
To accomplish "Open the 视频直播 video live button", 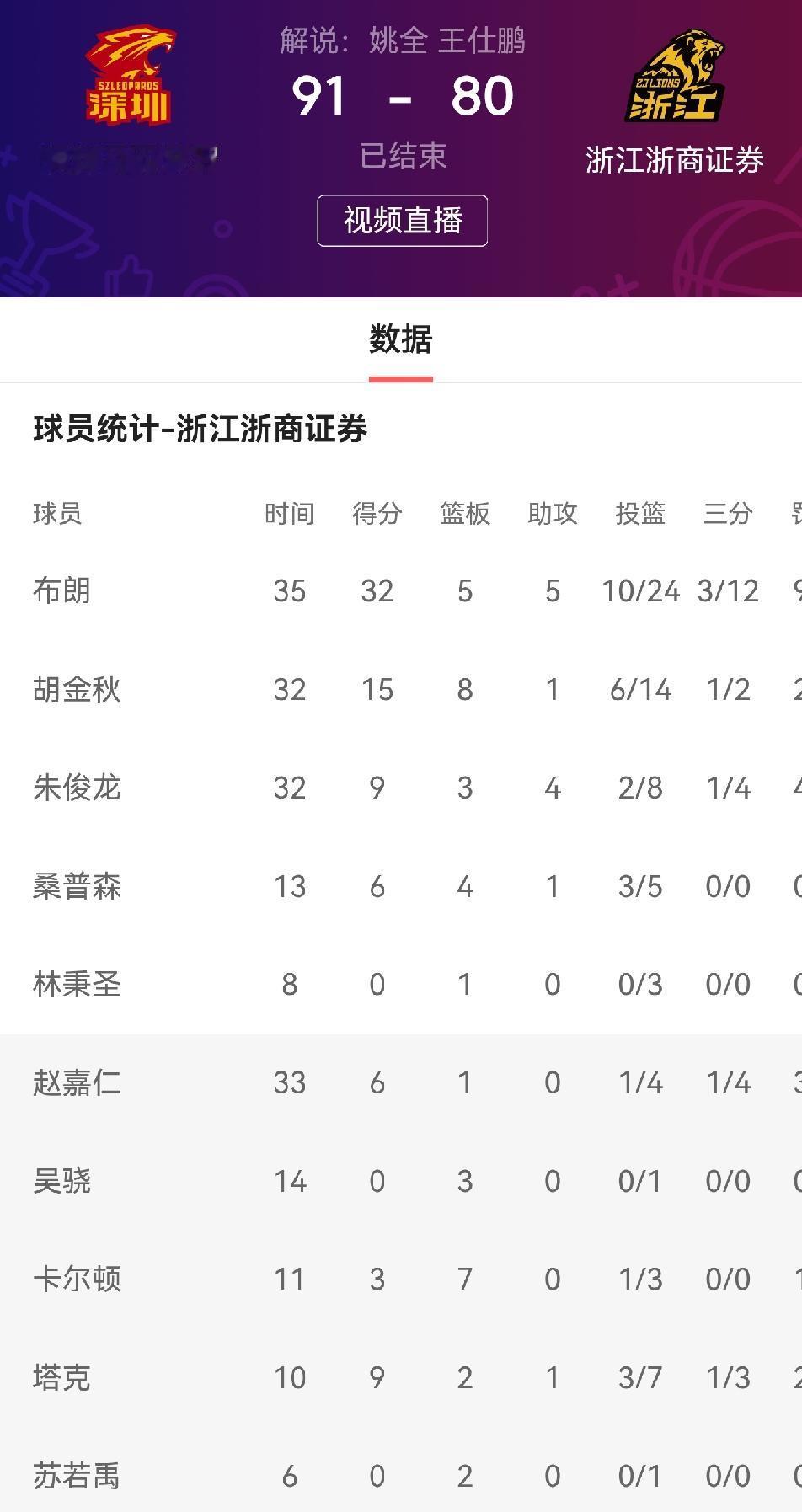I will click(x=402, y=221).
